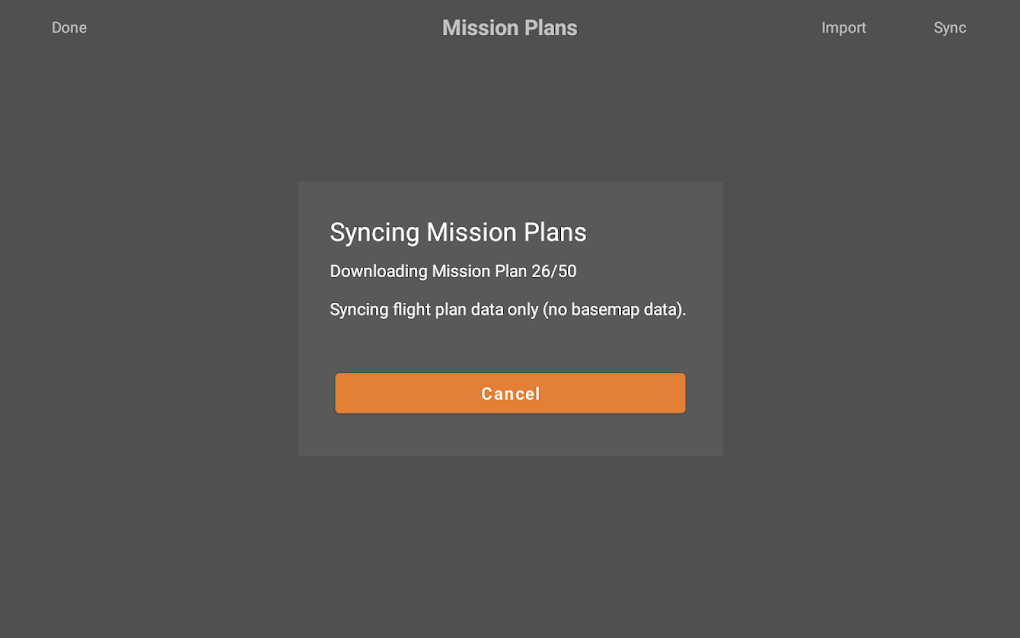Stop the sync using Cancel
This screenshot has width=1020, height=638.
(510, 393)
